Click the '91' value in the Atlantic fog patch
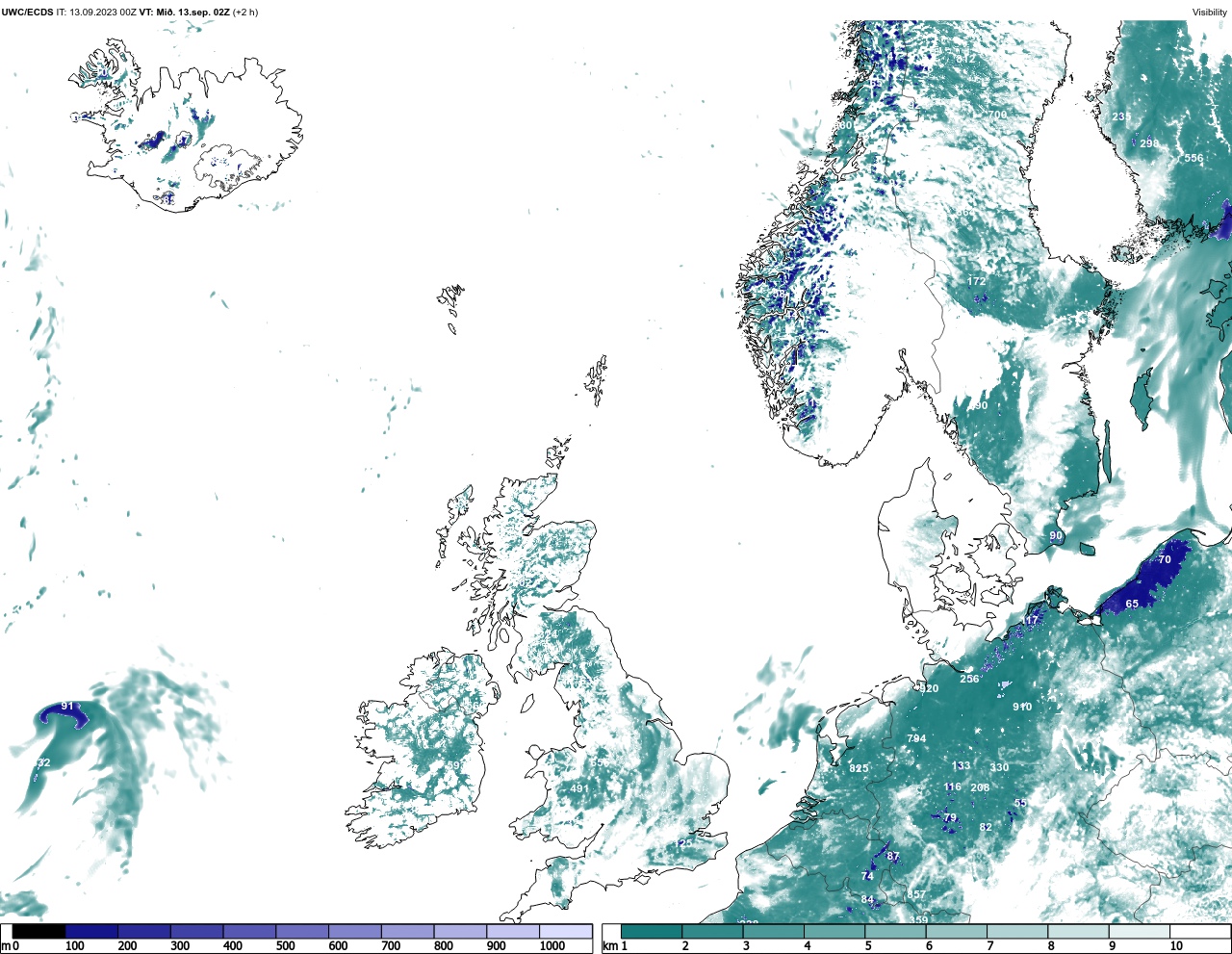 pyautogui.click(x=66, y=707)
